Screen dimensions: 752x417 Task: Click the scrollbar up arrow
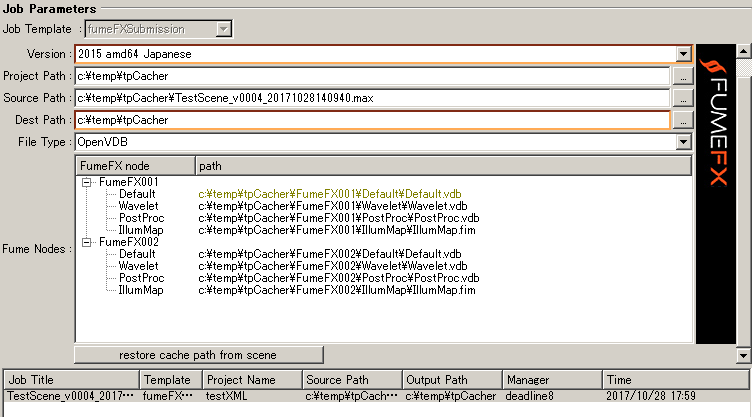[743, 51]
